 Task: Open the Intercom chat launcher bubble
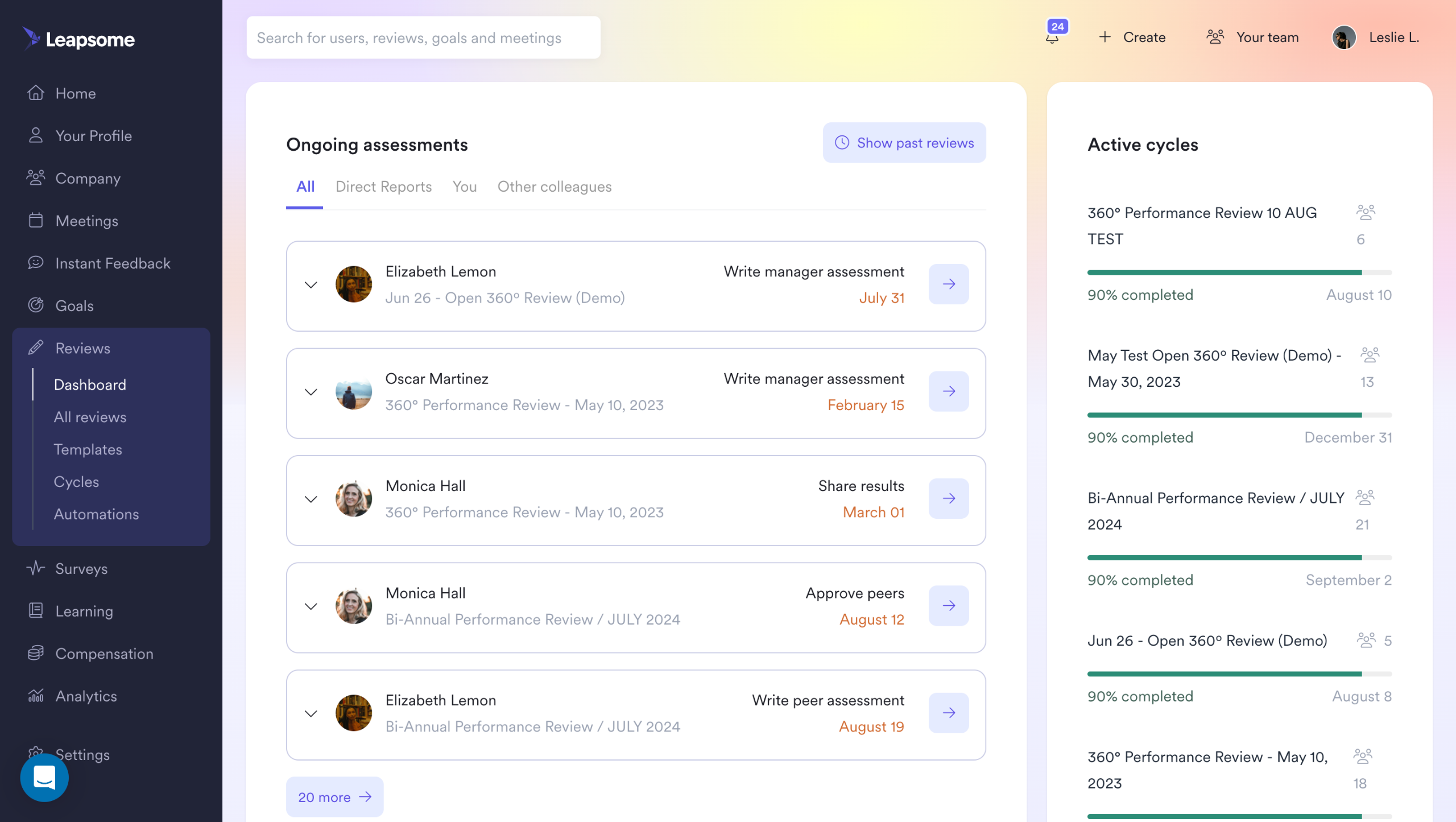pos(44,778)
